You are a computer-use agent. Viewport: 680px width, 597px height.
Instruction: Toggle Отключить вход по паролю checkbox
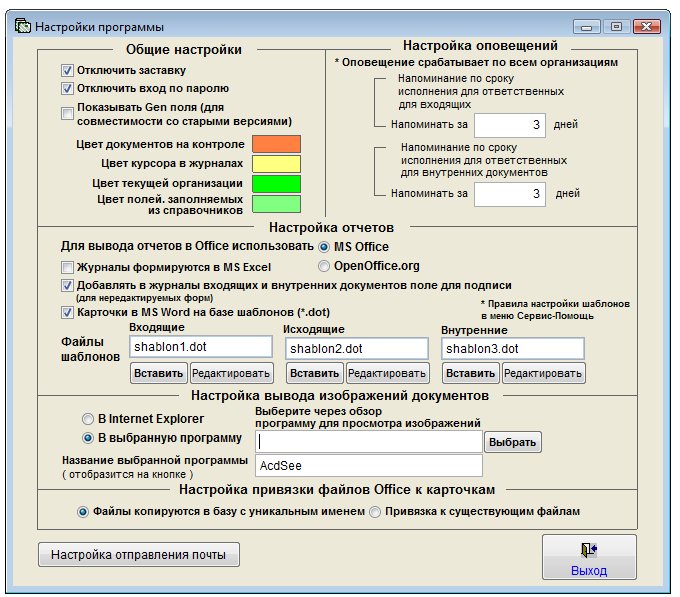(x=67, y=88)
